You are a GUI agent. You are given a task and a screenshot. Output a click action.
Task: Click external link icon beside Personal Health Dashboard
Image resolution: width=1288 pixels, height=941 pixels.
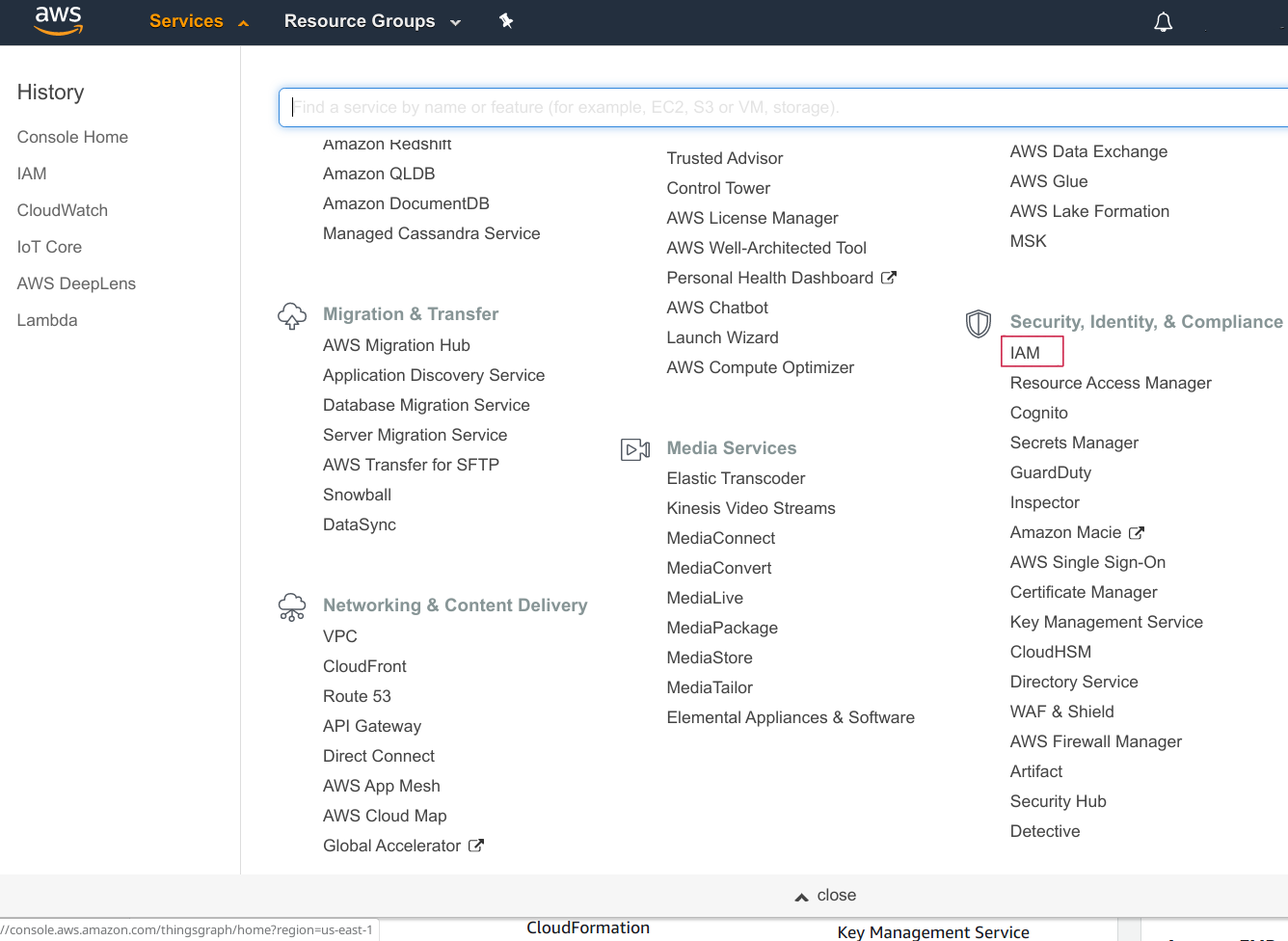tap(889, 278)
